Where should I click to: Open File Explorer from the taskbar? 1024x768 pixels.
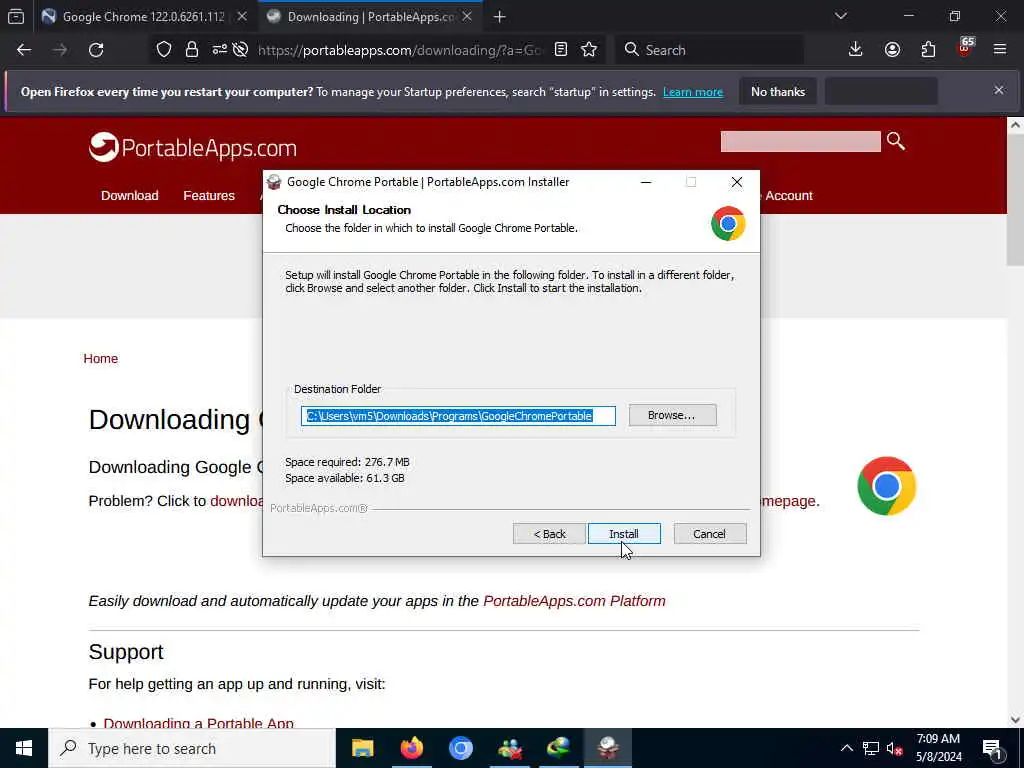coord(362,748)
